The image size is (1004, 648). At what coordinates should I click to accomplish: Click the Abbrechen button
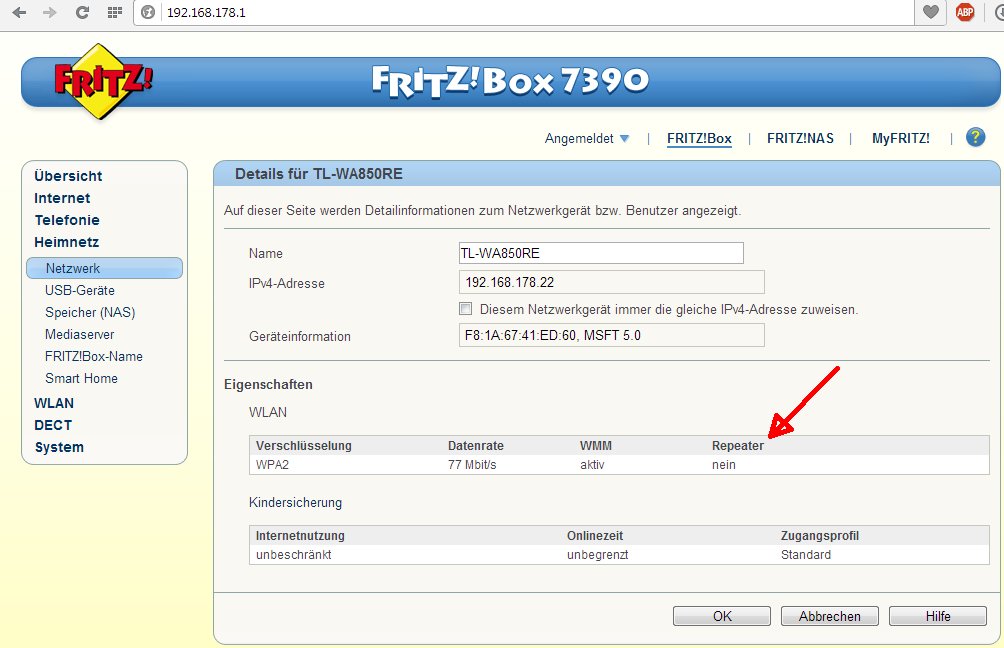pyautogui.click(x=829, y=616)
